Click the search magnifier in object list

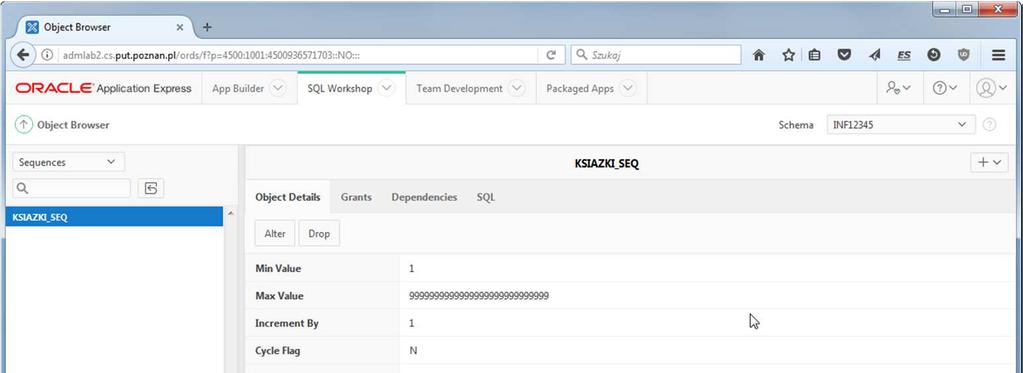tap(22, 188)
